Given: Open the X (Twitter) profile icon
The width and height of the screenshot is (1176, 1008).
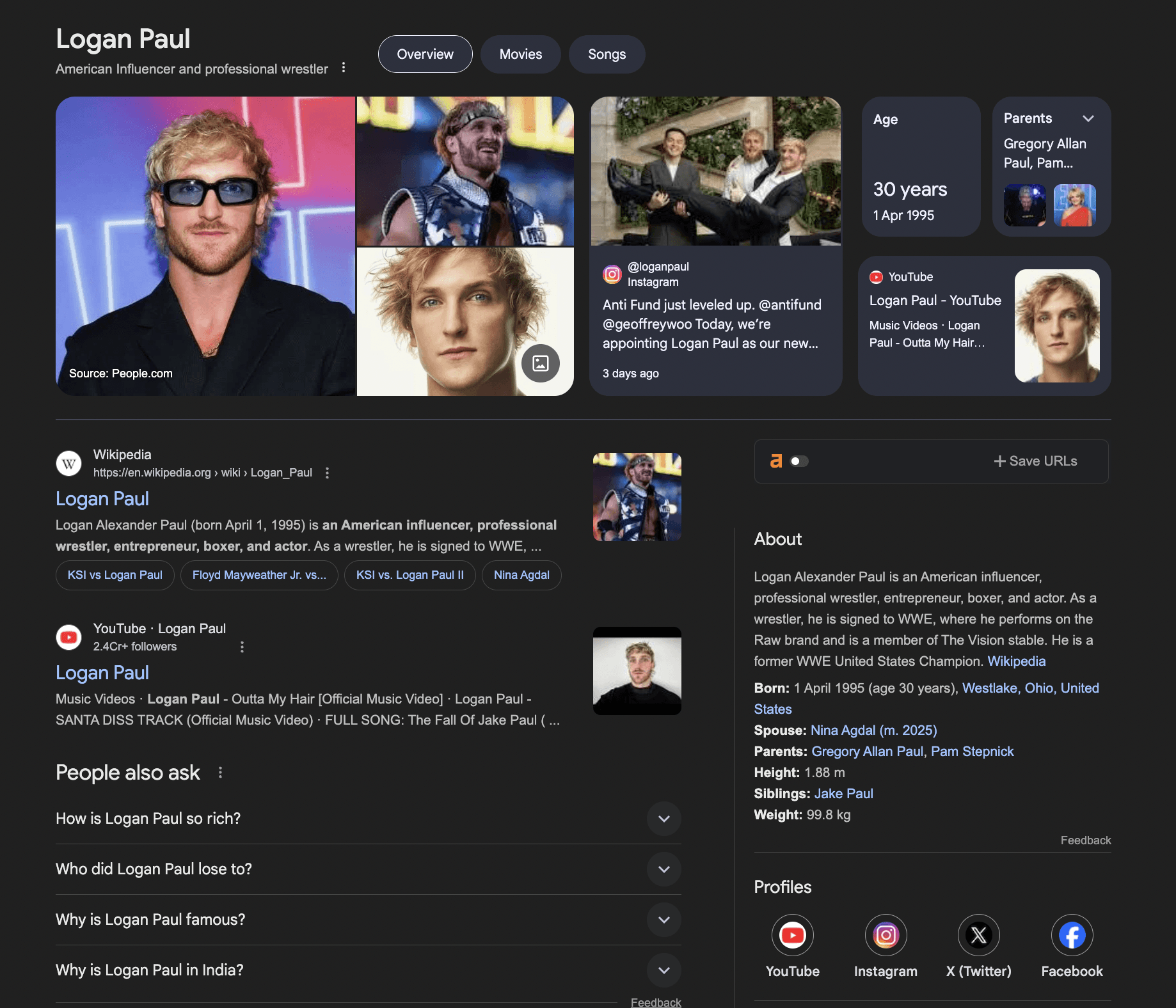Looking at the screenshot, I should pos(979,935).
